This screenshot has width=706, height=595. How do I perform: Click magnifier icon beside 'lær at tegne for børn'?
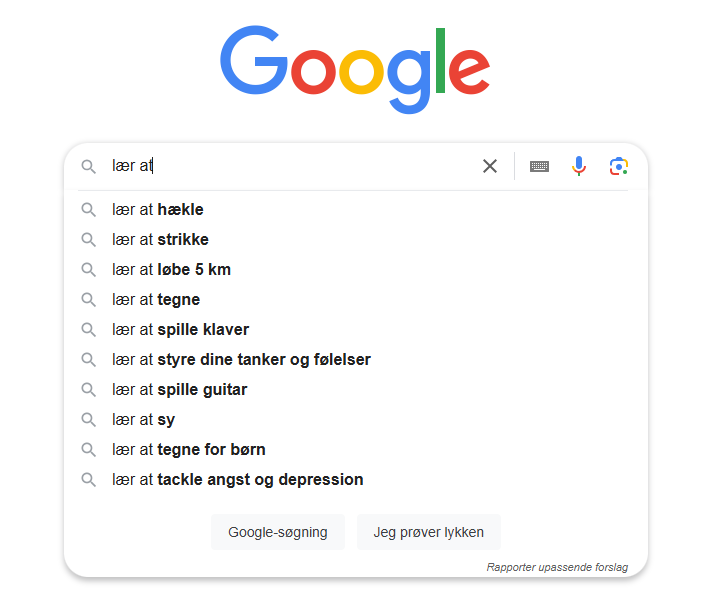89,450
